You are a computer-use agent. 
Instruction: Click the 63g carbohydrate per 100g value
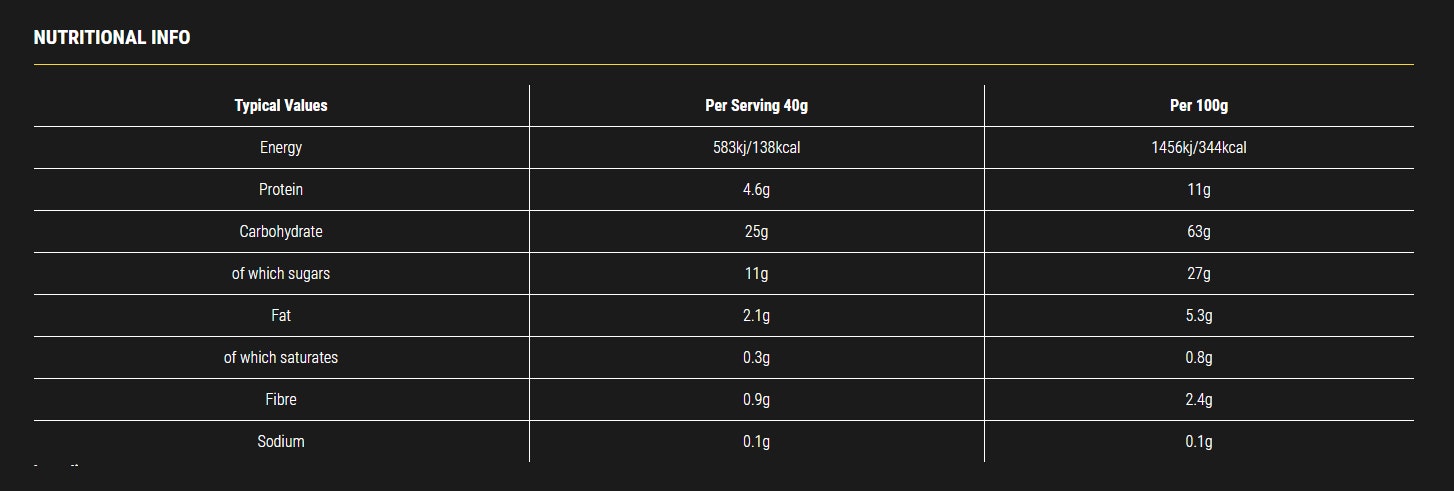pos(1199,231)
